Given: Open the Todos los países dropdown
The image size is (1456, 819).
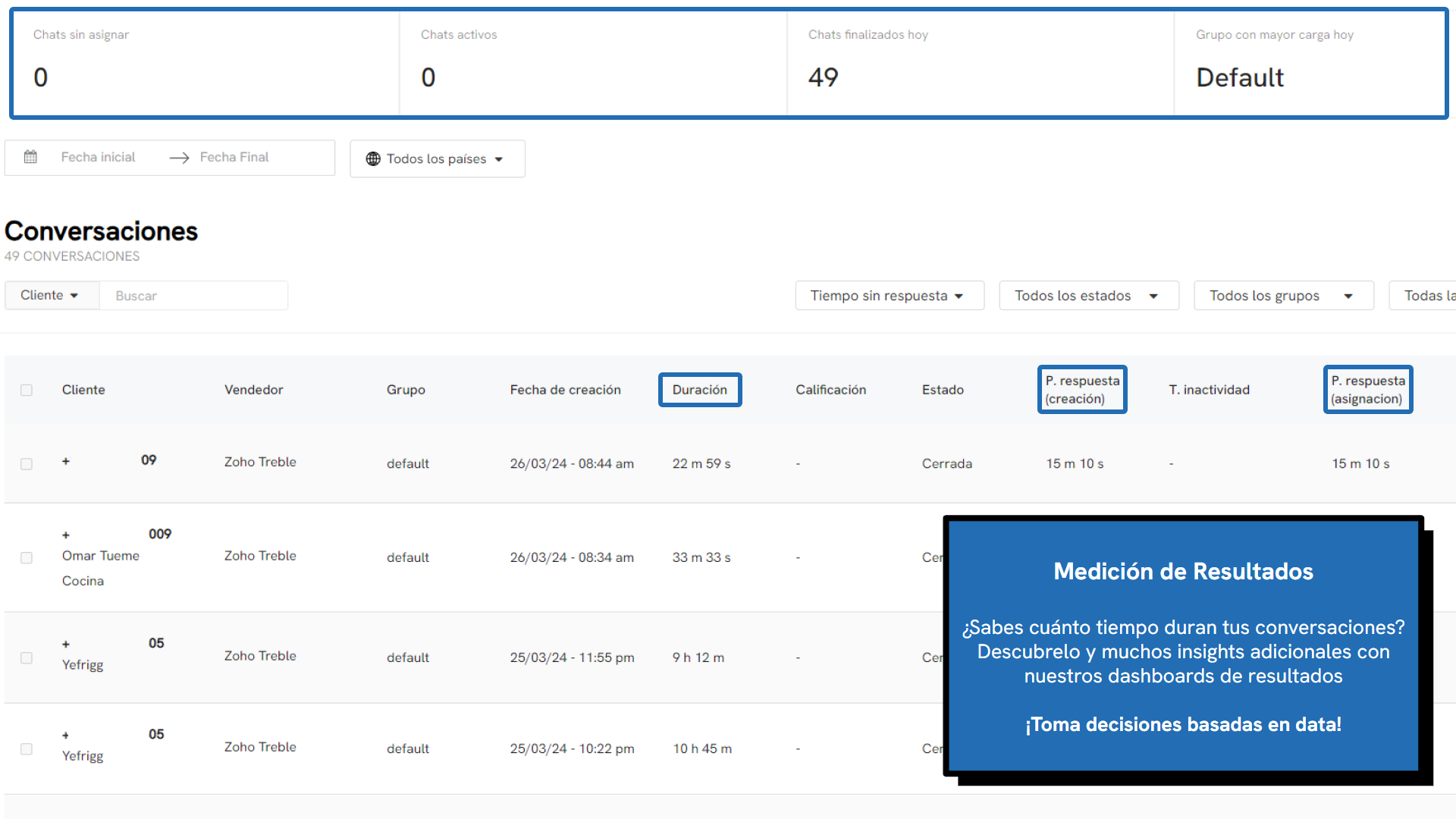Looking at the screenshot, I should tap(437, 158).
